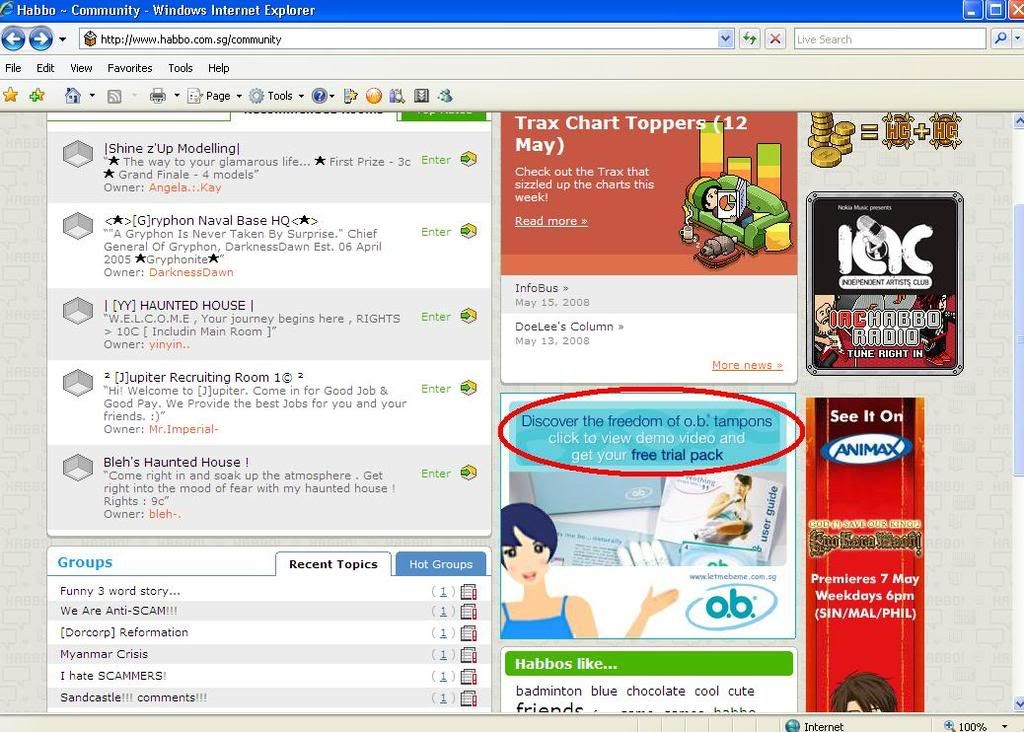1024x732 pixels.
Task: Click Enter arrow icon for Jupiter Recruiting Room
Action: coord(468,388)
